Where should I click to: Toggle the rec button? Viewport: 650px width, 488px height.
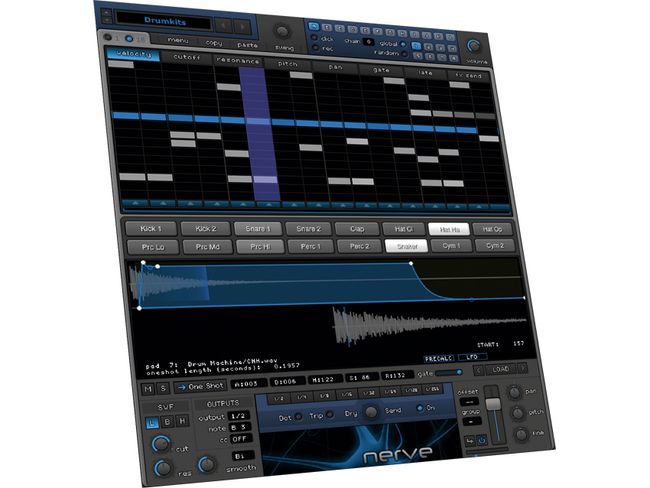click(x=316, y=48)
